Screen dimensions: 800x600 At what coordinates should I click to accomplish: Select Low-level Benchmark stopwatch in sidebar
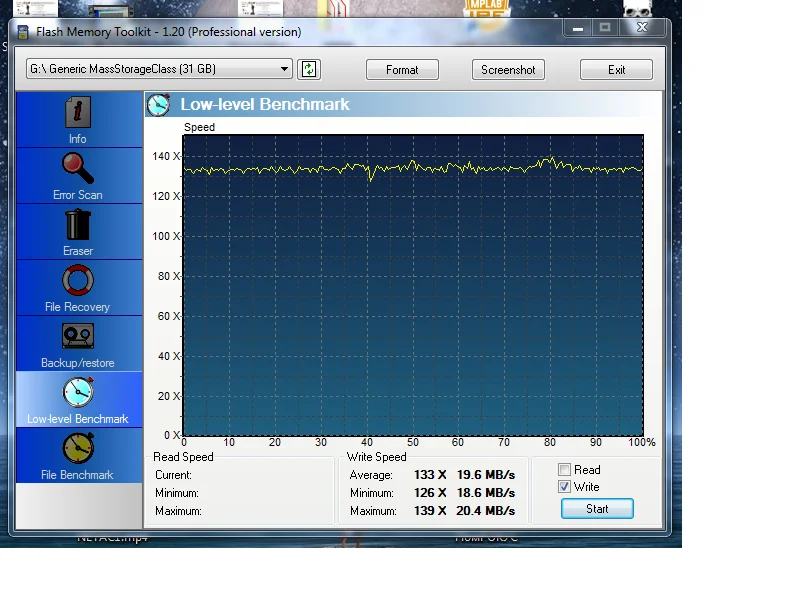click(78, 392)
